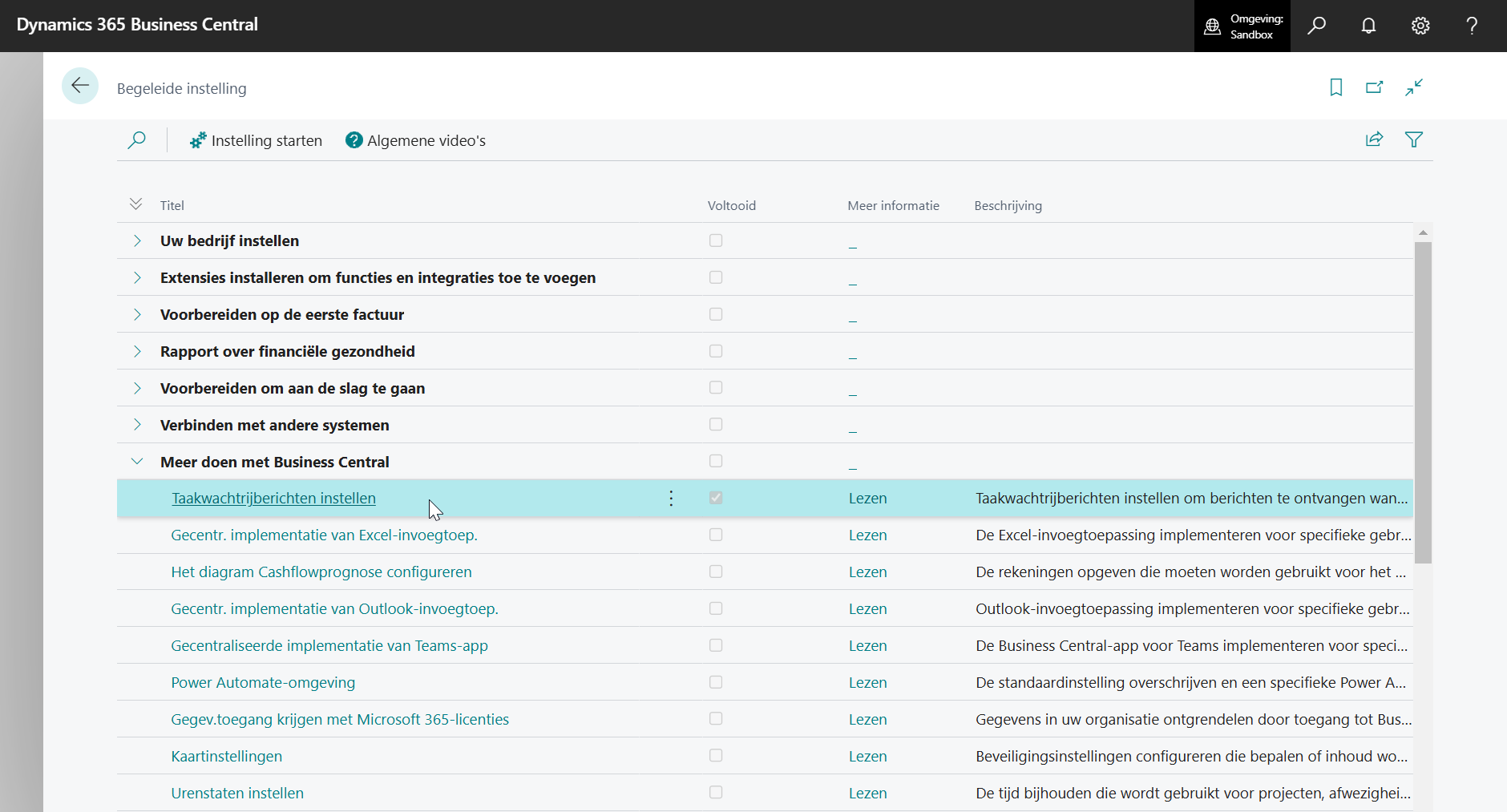Open Urenstaten instellen link
Screen dimensions: 1507x812
click(237, 794)
